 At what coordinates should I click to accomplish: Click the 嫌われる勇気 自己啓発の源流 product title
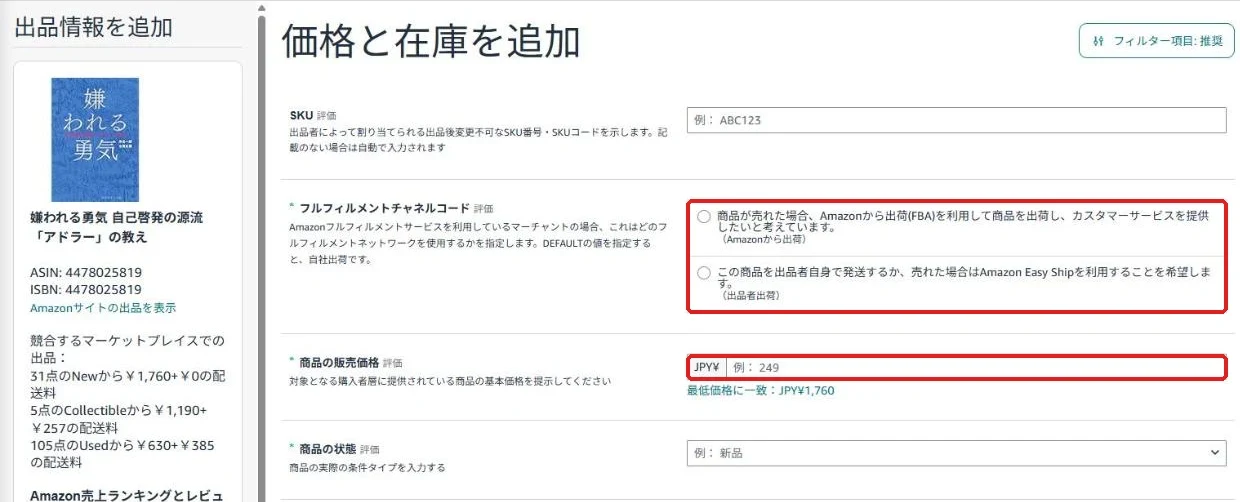click(117, 227)
